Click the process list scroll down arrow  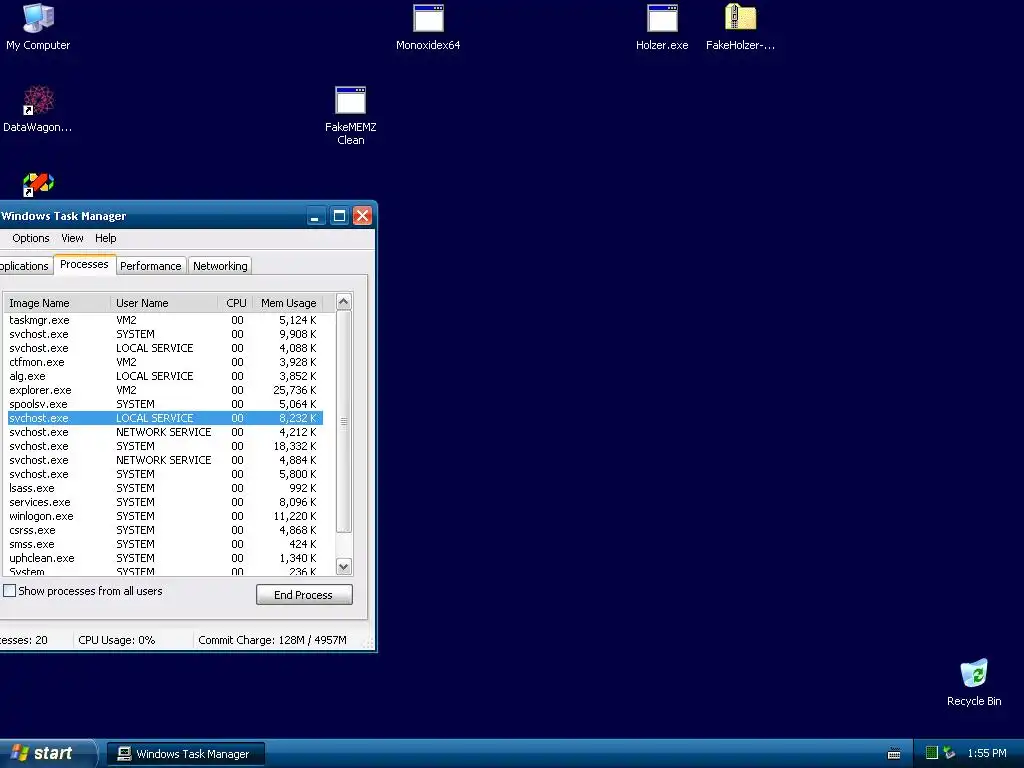pos(344,566)
